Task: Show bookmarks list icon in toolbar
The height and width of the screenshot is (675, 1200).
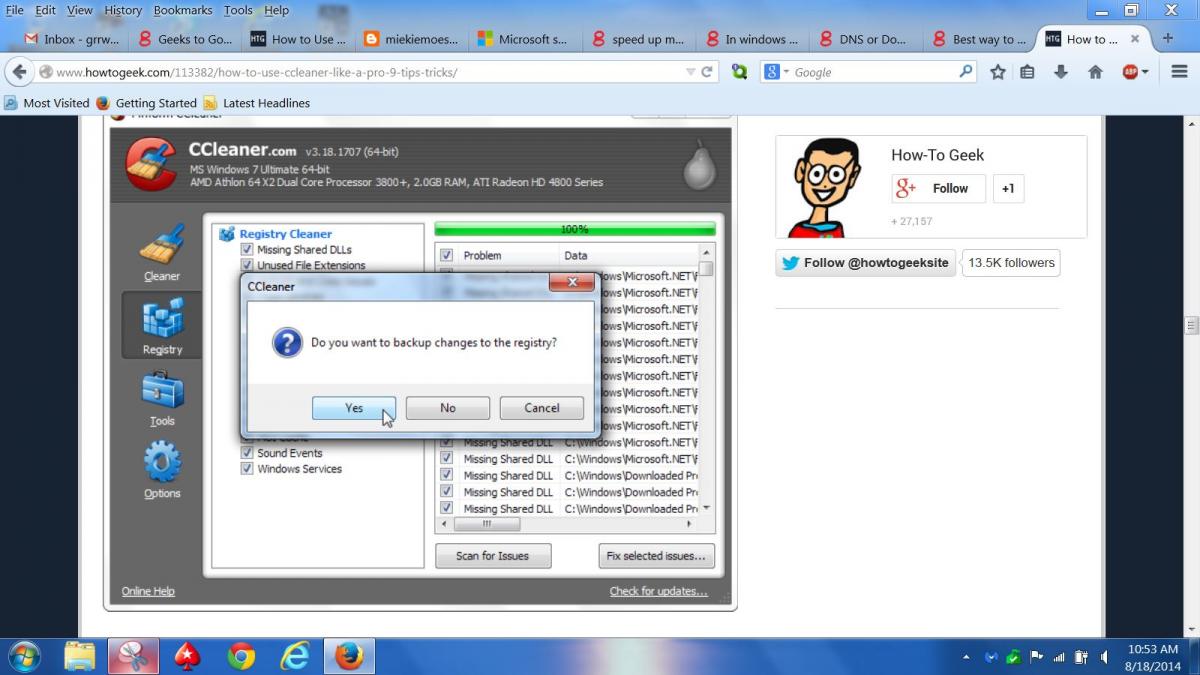Action: tap(1028, 72)
